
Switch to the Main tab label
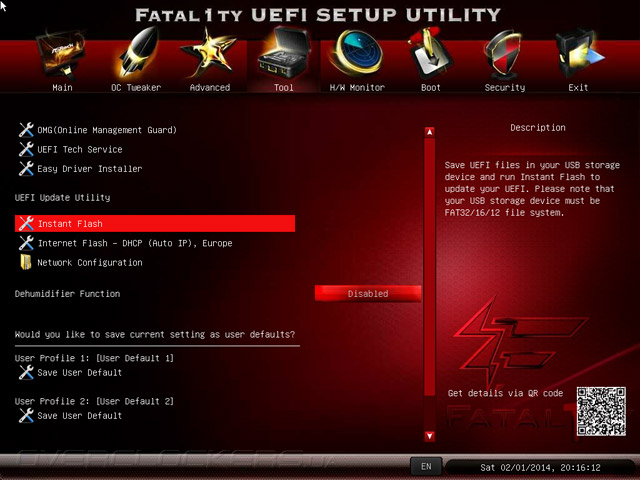coord(62,87)
